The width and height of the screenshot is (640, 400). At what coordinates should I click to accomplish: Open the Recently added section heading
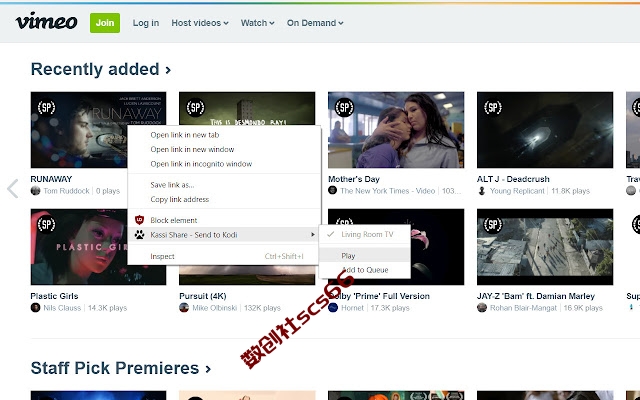[101, 69]
